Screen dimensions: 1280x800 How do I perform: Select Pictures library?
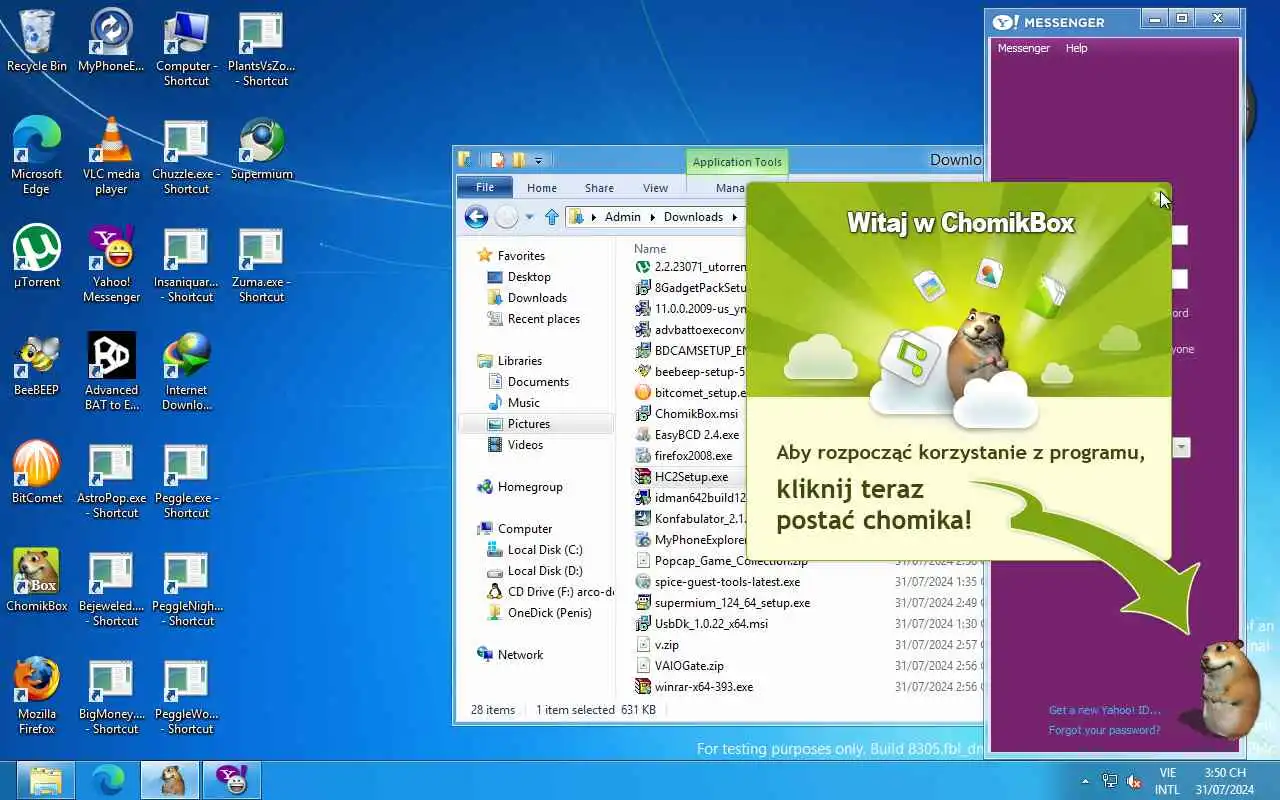point(537,424)
